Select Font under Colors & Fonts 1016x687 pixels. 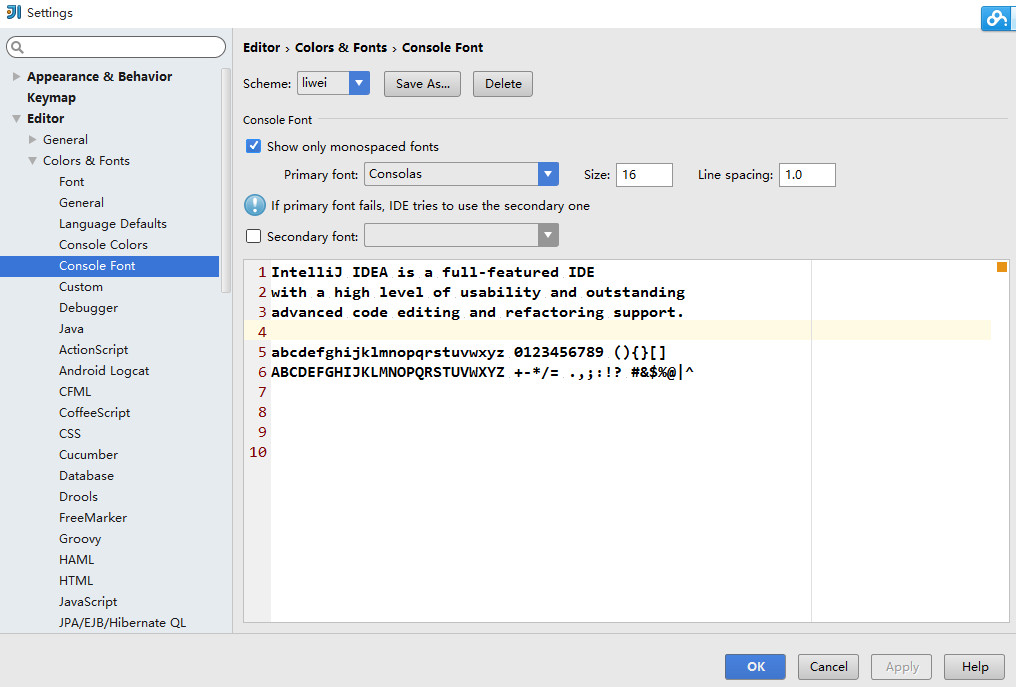pos(71,181)
